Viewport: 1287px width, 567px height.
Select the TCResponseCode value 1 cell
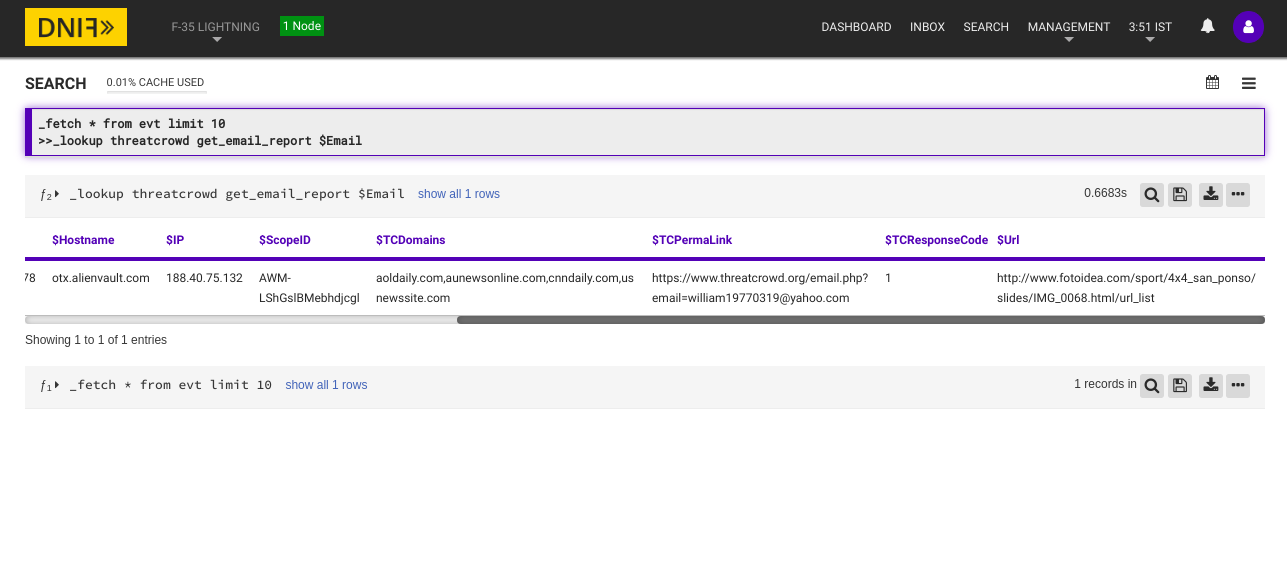coord(888,278)
